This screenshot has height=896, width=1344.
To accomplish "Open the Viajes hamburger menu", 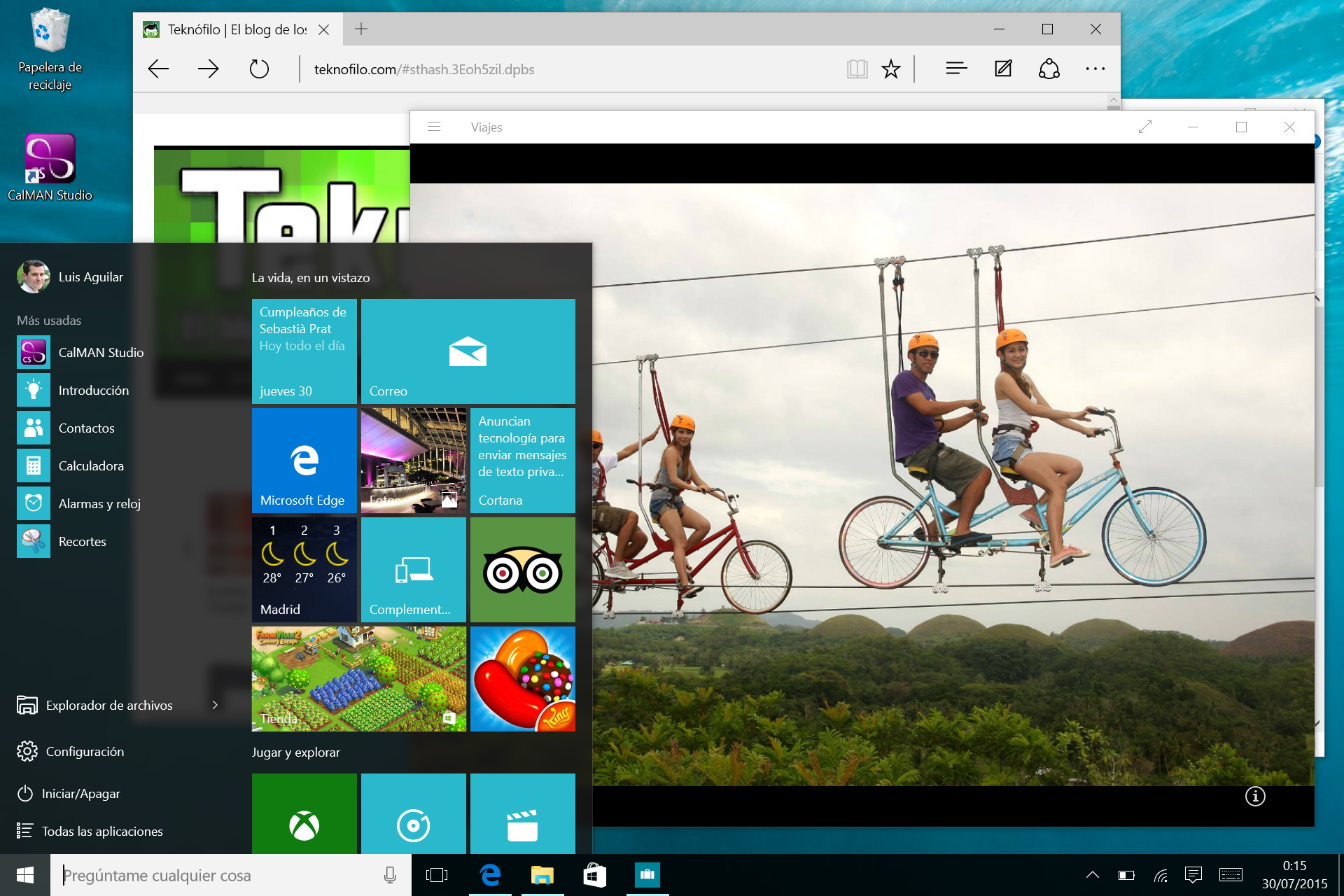I will (x=434, y=127).
